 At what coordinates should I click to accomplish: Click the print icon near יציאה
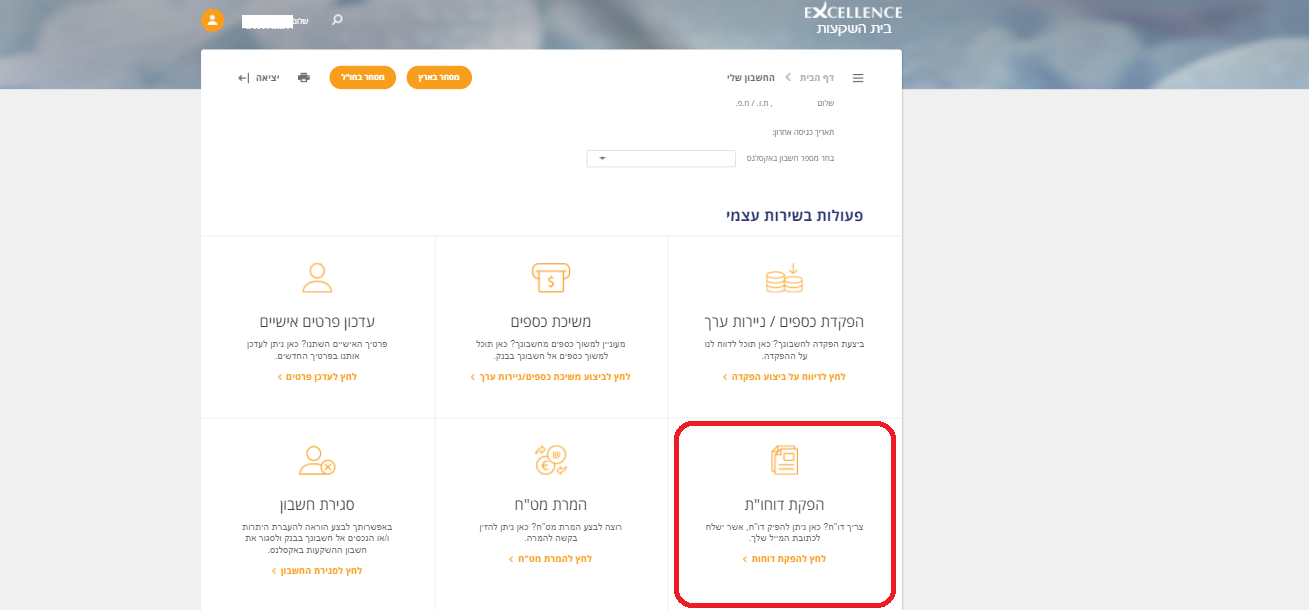pos(303,77)
